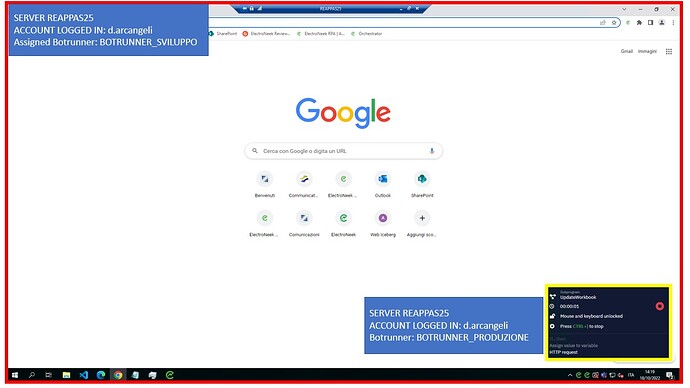Image resolution: width=690 pixels, height=388 pixels.
Task: Open the tab search chevron
Action: pyautogui.click(x=624, y=9)
